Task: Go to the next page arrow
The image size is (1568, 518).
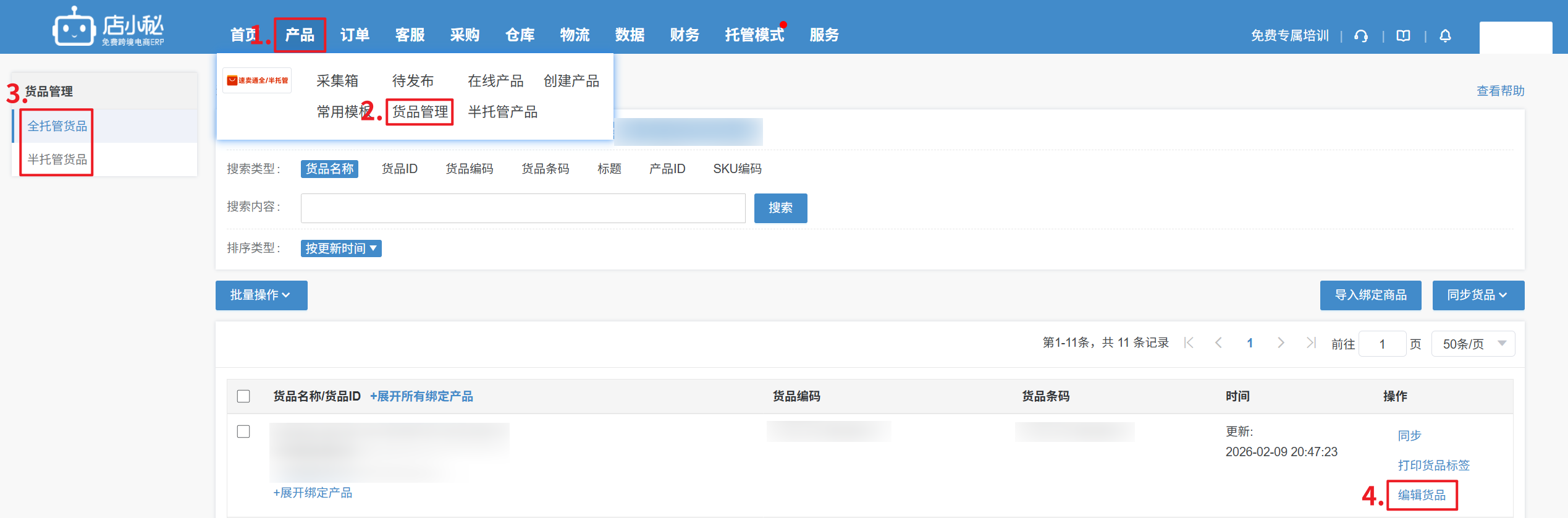Action: click(x=1281, y=343)
